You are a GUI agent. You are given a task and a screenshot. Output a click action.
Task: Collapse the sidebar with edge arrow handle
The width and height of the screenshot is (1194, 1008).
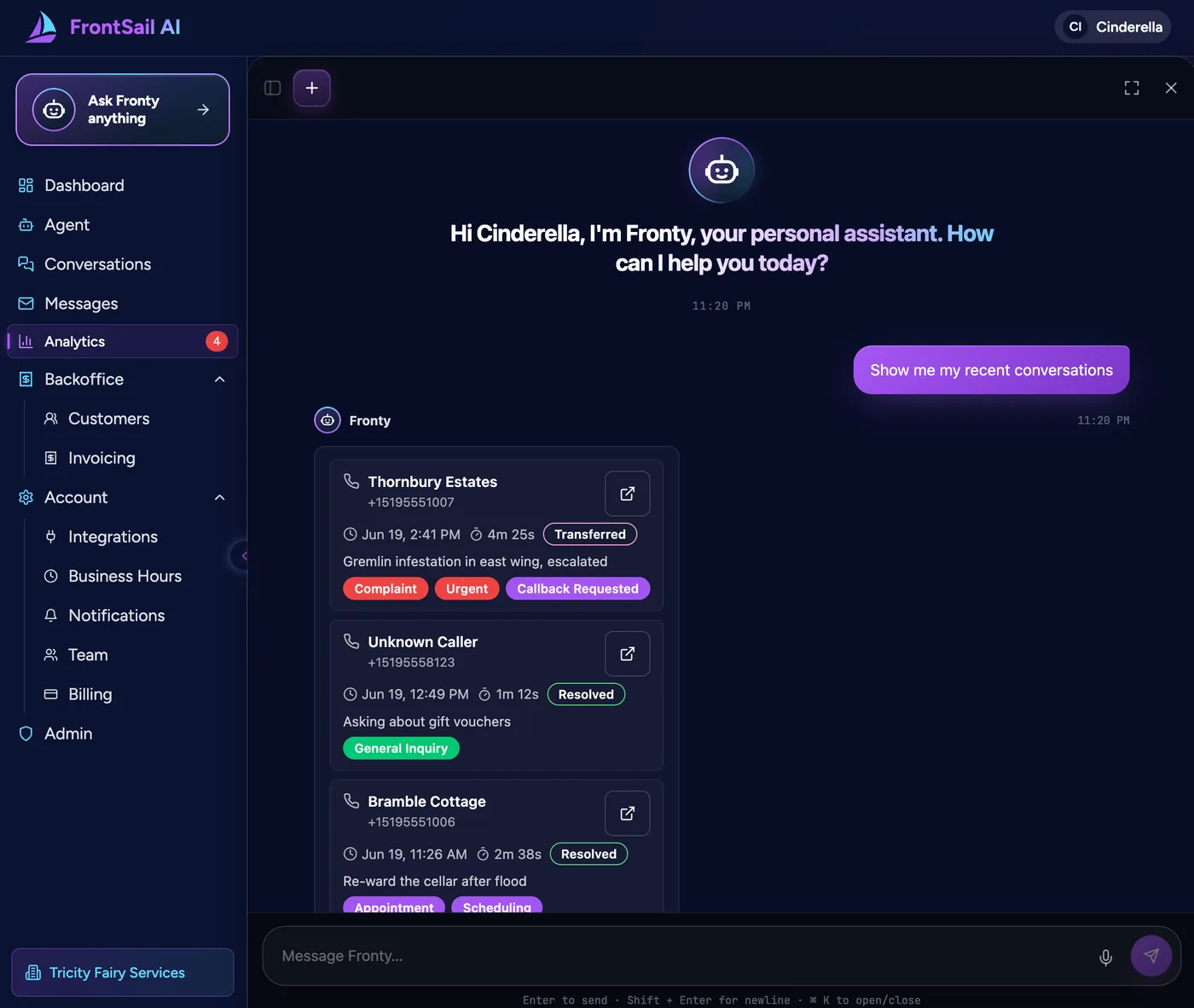[242, 556]
